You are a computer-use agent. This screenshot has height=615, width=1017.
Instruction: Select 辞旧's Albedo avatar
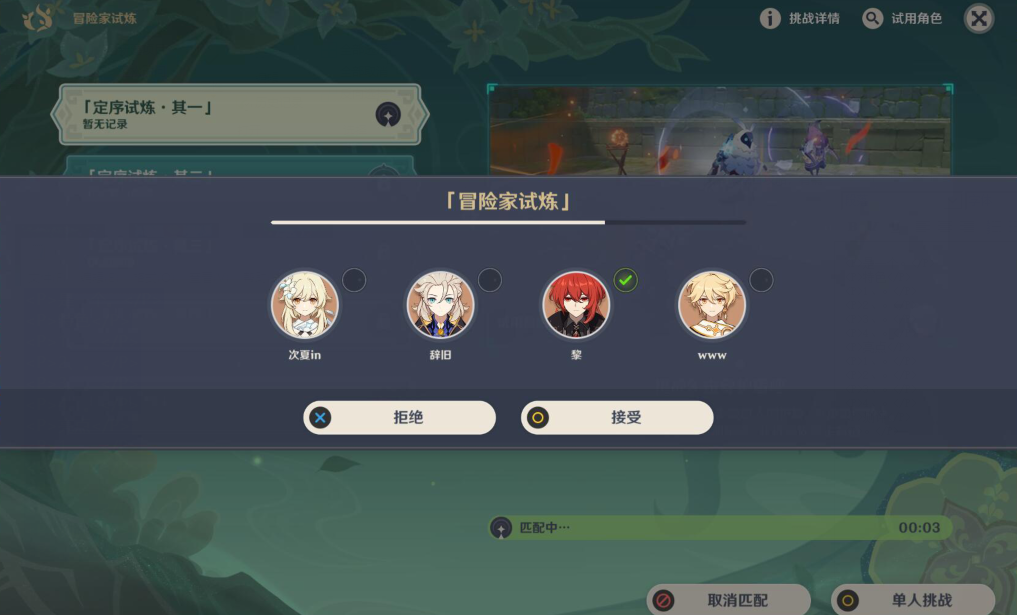440,305
